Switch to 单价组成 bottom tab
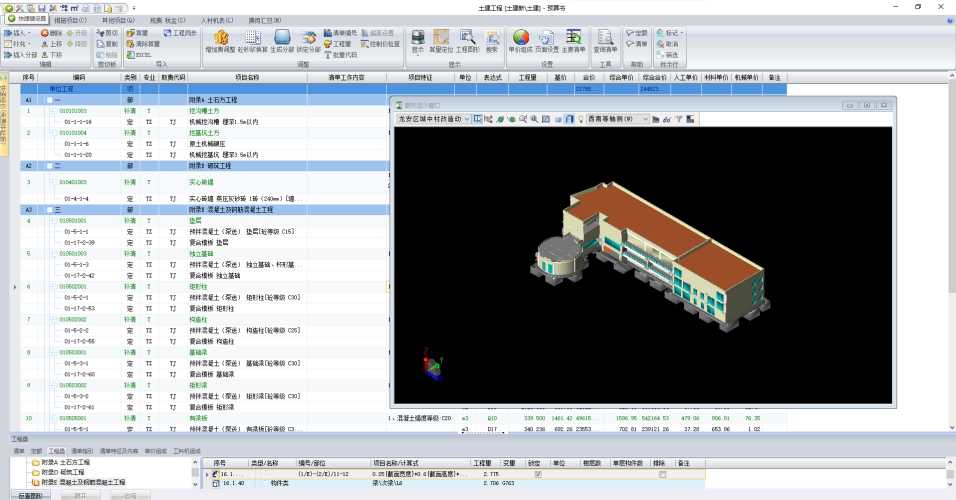 click(155, 451)
